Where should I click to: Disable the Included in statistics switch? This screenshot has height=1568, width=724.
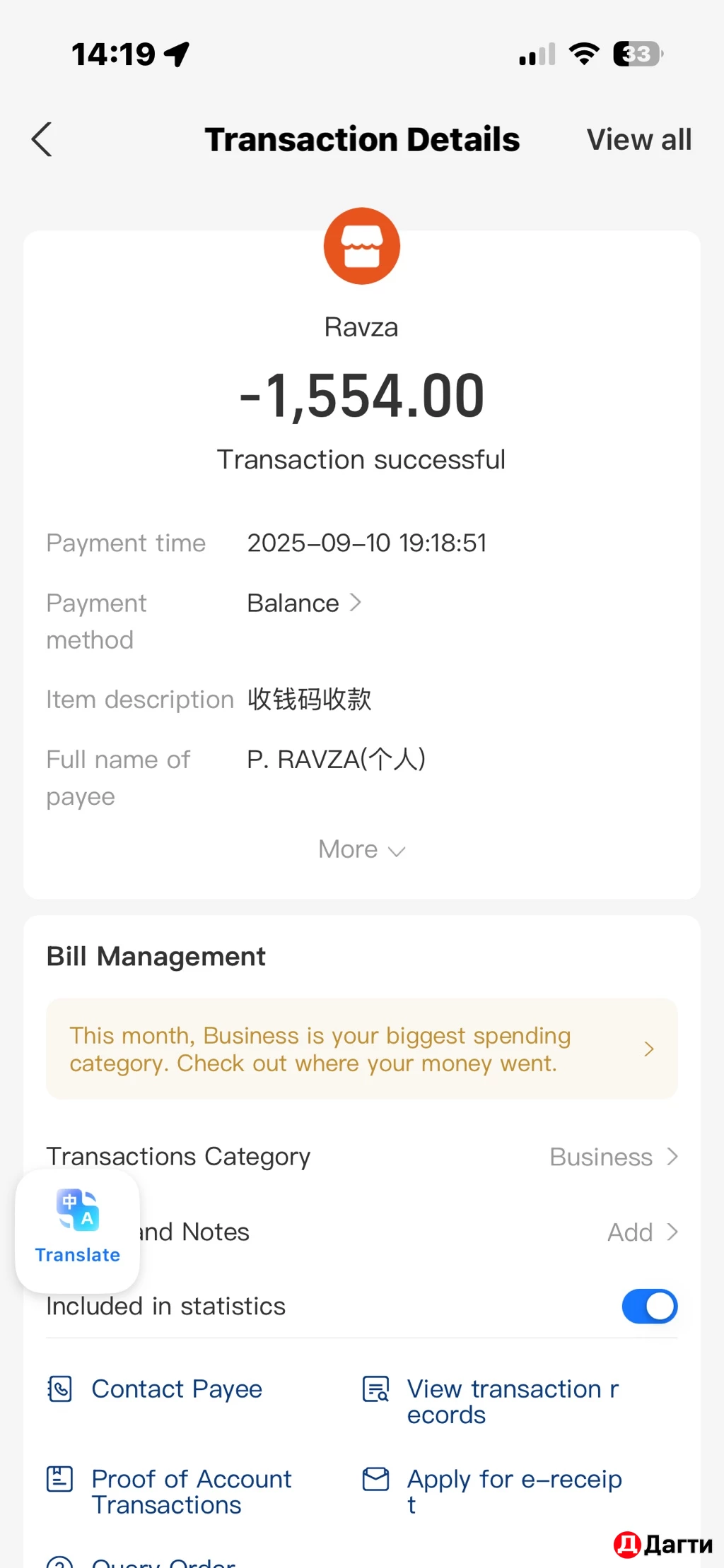click(x=650, y=1306)
